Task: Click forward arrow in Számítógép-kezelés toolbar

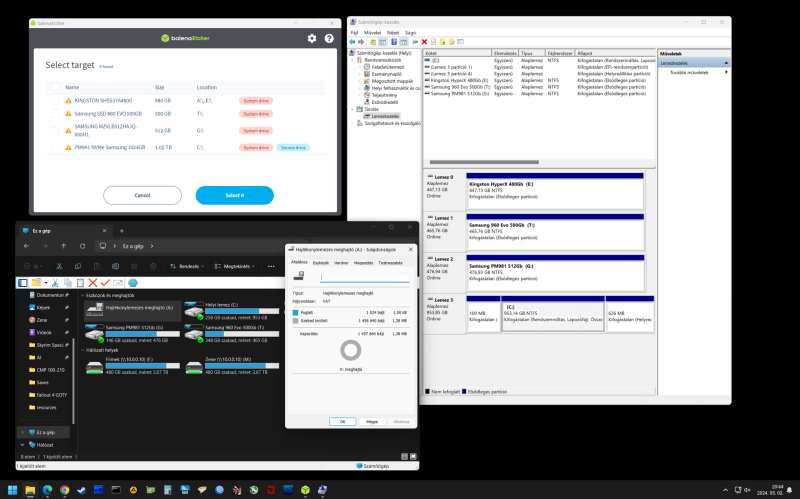Action: pos(361,42)
